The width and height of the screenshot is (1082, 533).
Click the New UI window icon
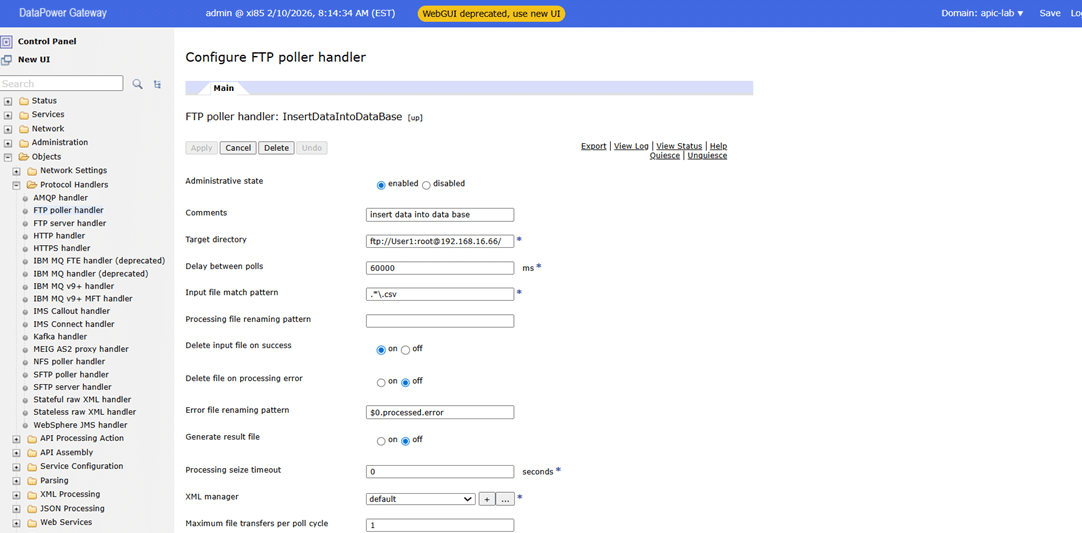point(7,60)
